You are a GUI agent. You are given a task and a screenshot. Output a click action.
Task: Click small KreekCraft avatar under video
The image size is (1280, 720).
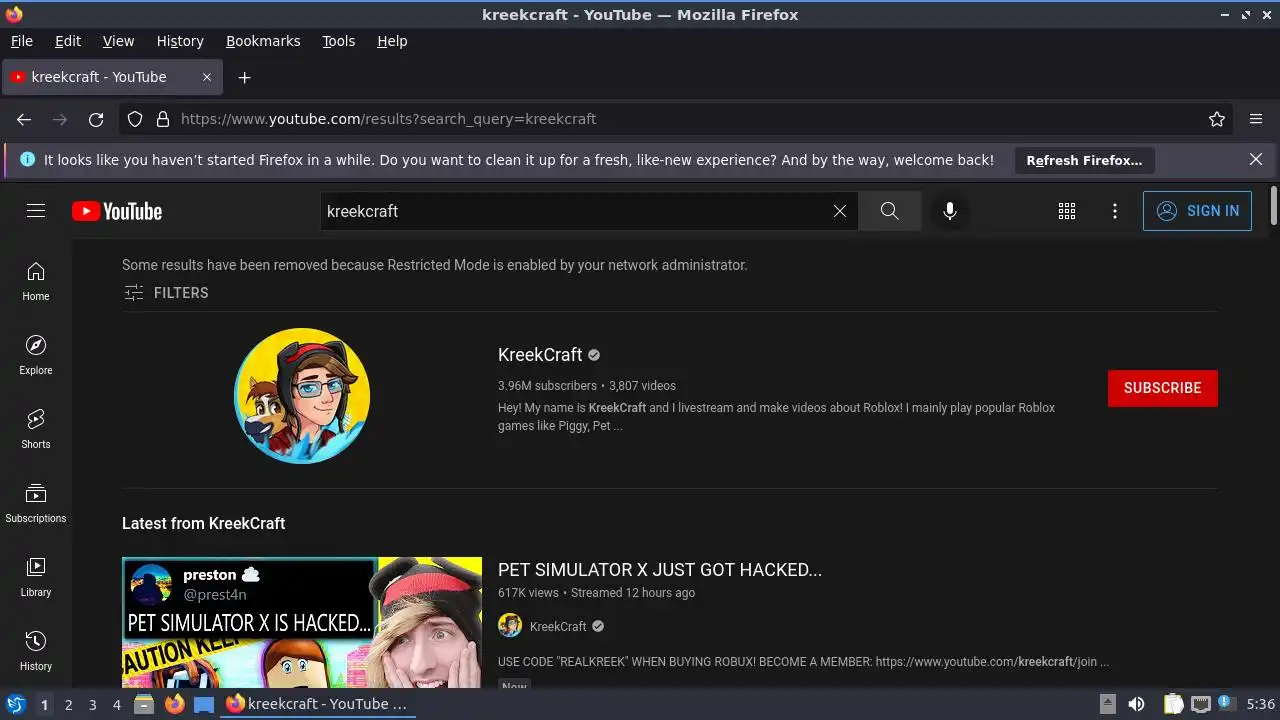click(510, 626)
